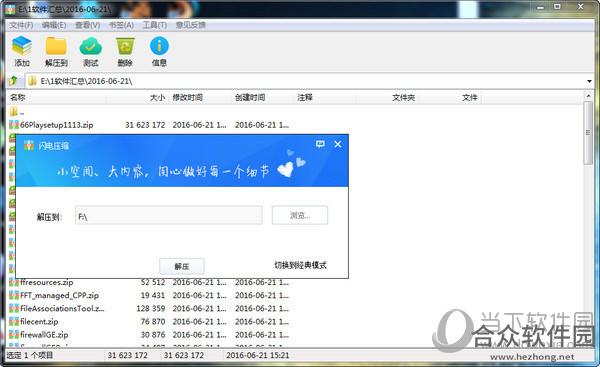Expand the address bar path dropdown
Image resolution: width=600 pixels, height=367 pixels.
click(589, 81)
